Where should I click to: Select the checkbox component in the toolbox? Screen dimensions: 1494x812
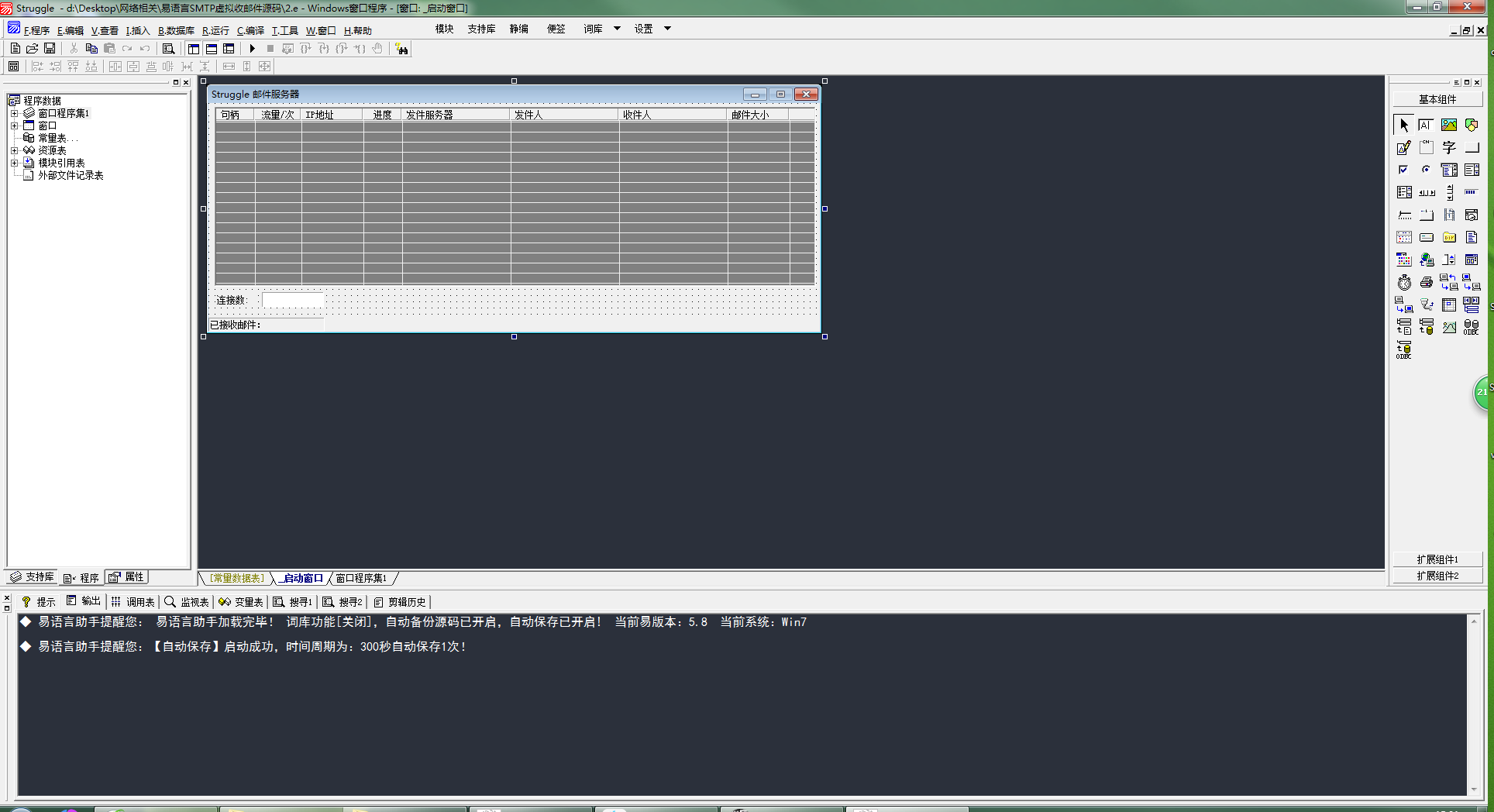1403,170
